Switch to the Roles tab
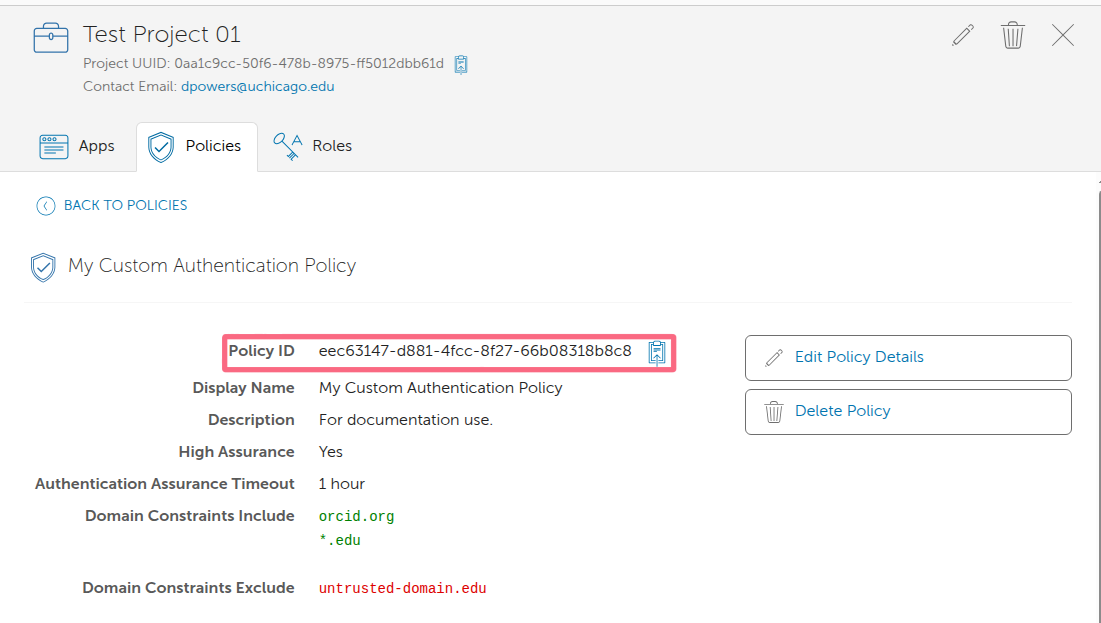The height and width of the screenshot is (623, 1101). pyautogui.click(x=331, y=145)
